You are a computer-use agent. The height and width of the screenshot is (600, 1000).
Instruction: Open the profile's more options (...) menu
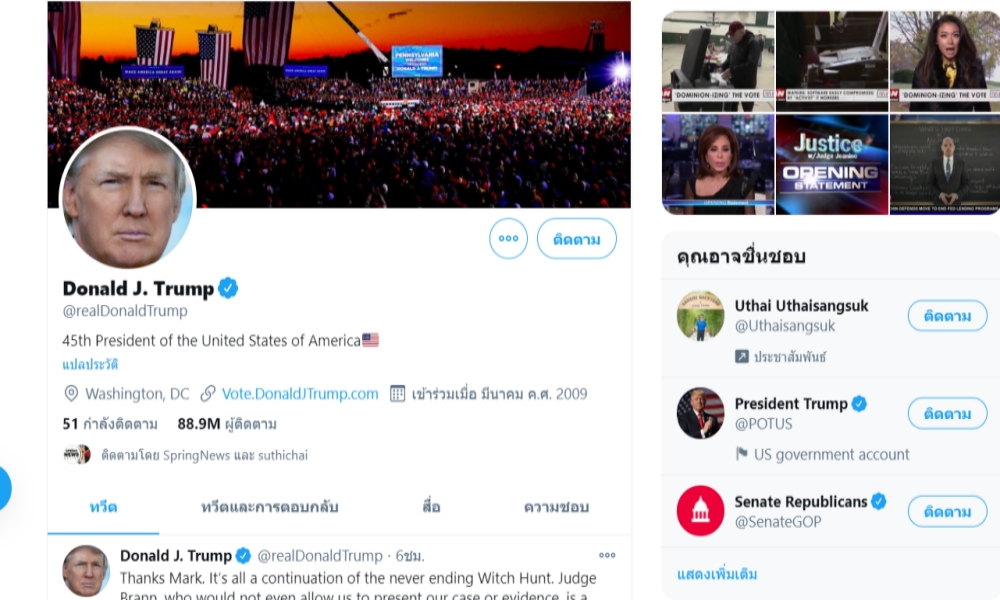point(507,238)
